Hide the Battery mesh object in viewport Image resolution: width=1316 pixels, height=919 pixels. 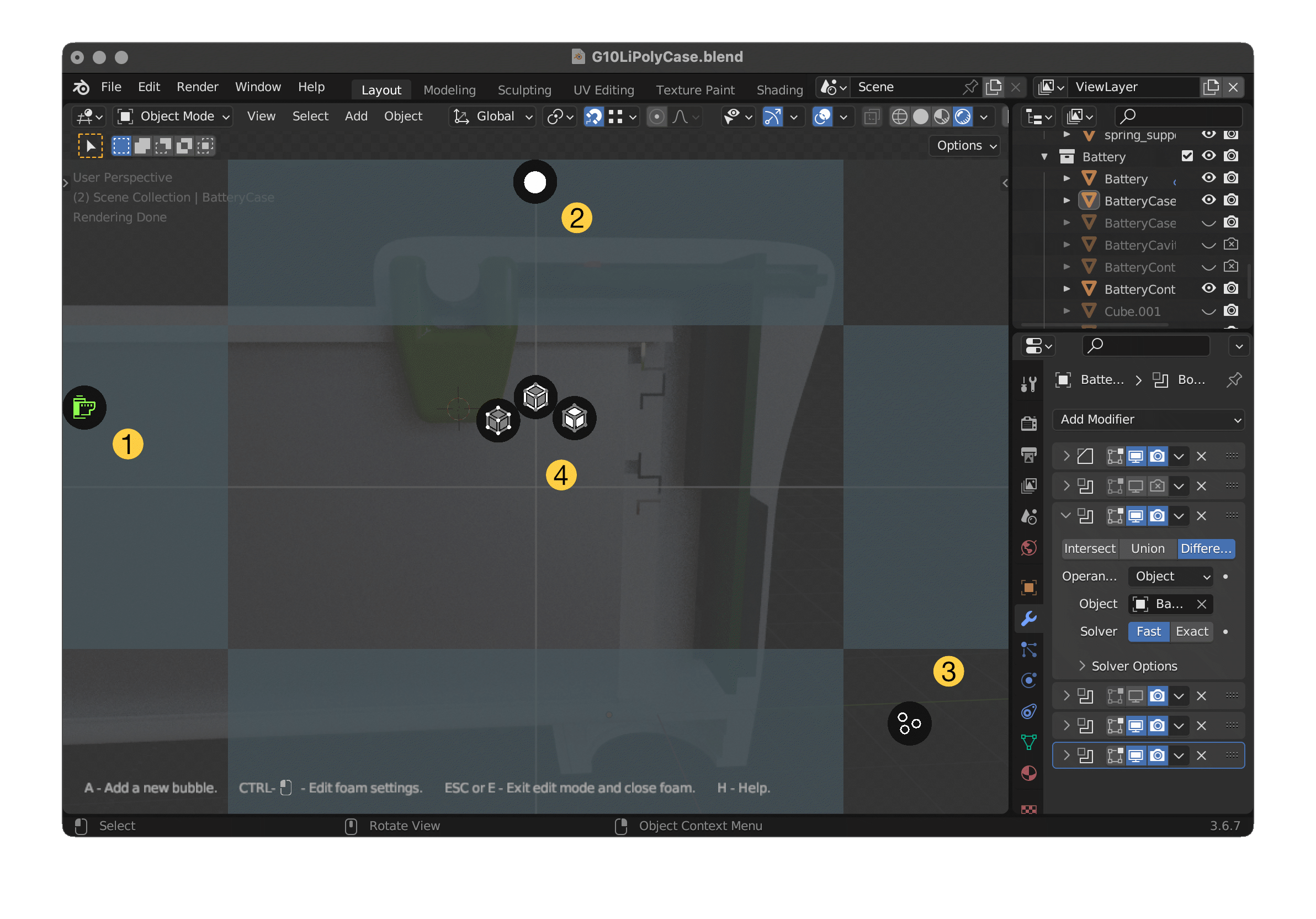point(1208,178)
